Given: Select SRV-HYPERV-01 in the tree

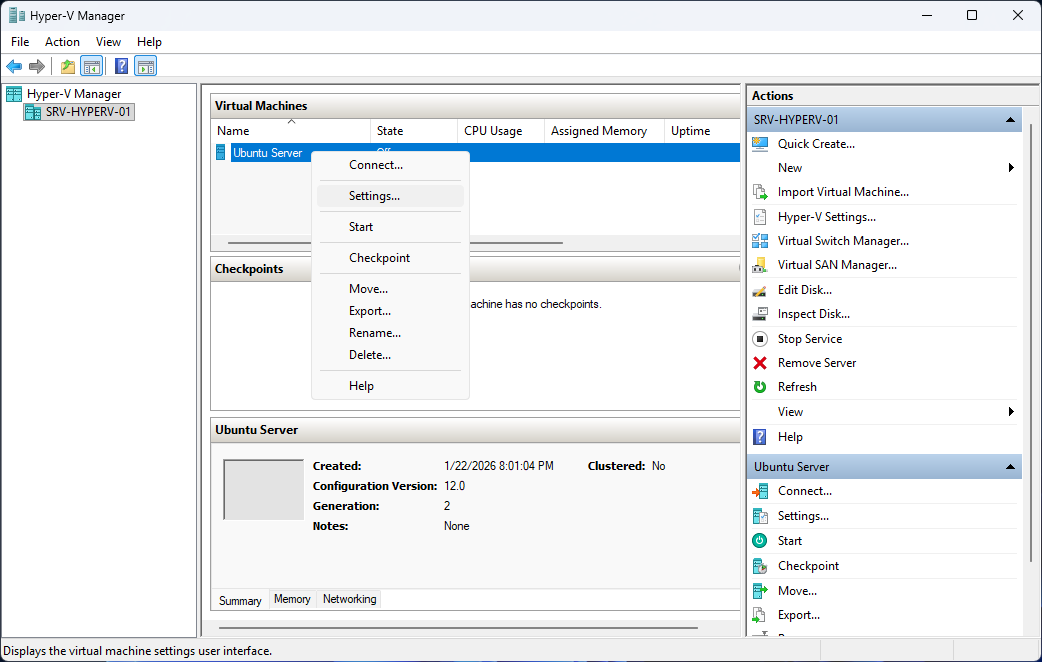Looking at the screenshot, I should [x=88, y=112].
